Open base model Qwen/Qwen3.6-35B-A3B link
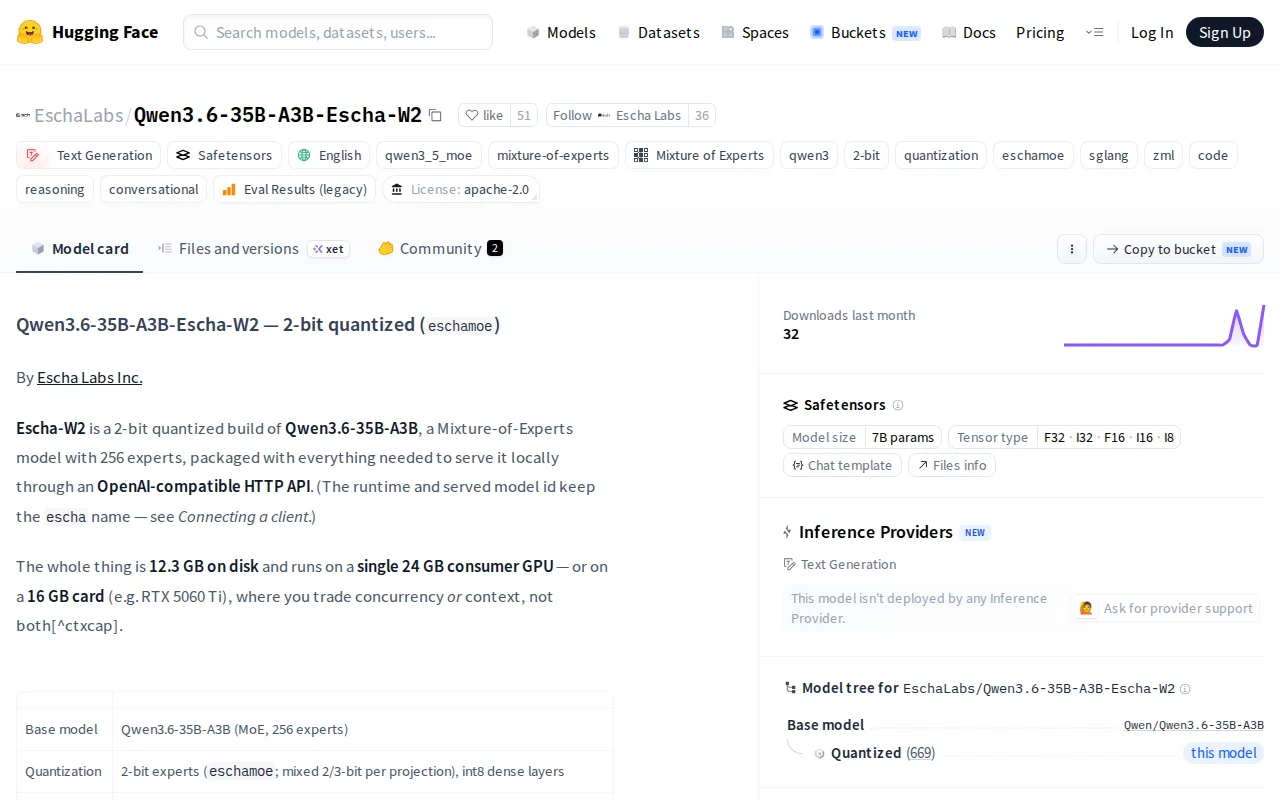This screenshot has height=800, width=1280. pyautogui.click(x=1194, y=725)
